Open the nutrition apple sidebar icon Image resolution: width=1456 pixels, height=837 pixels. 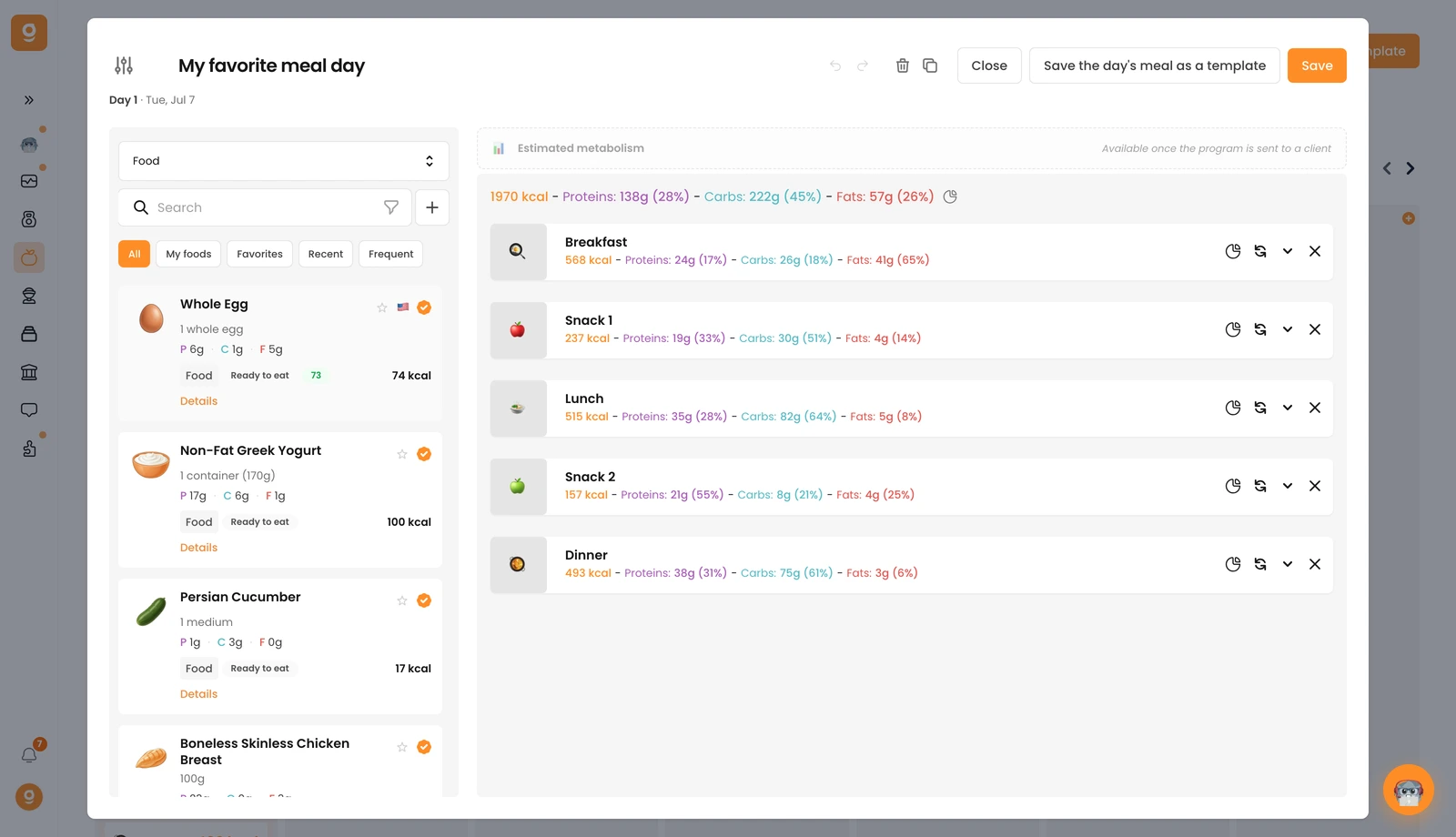tap(29, 257)
